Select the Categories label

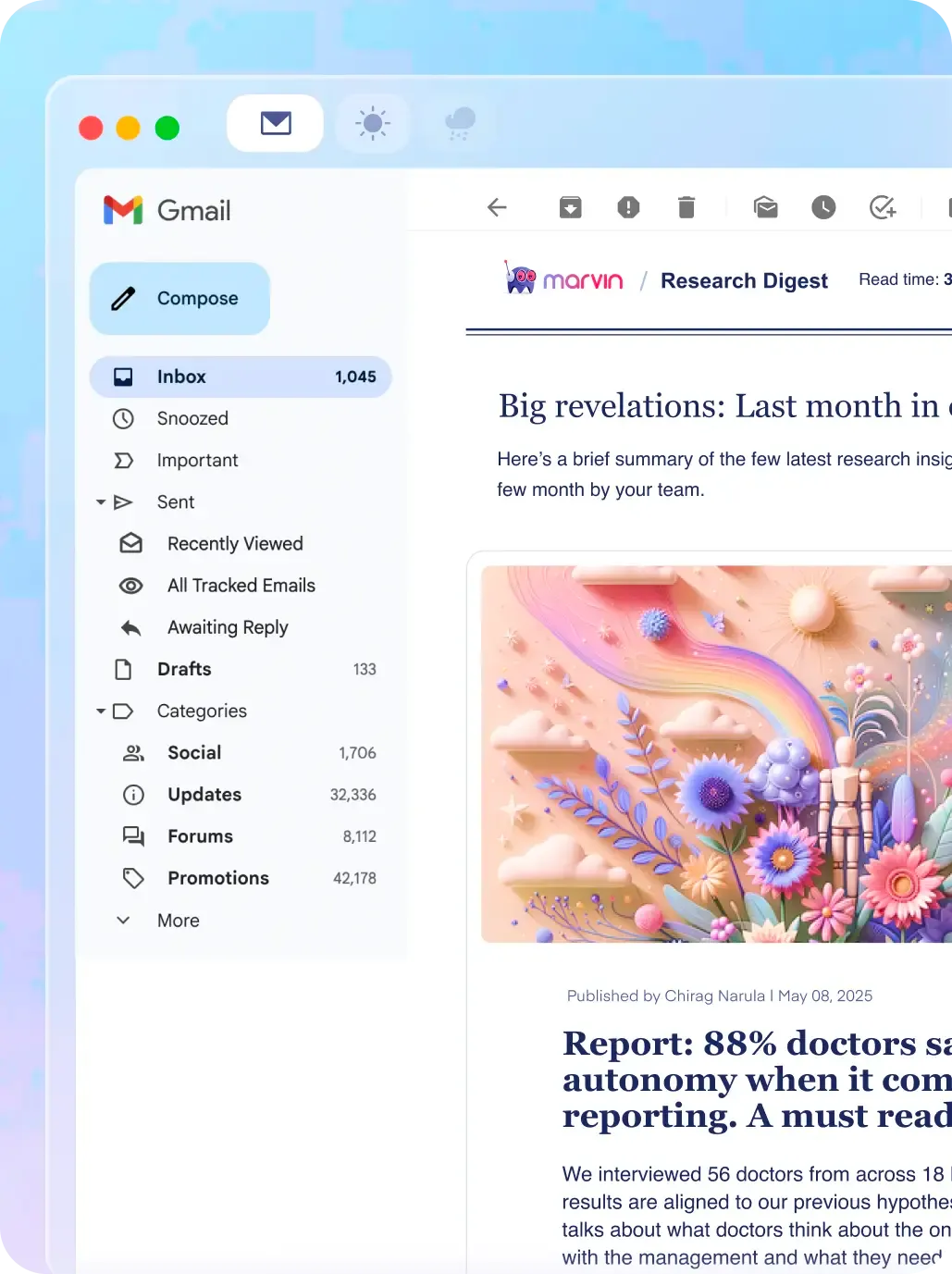click(202, 711)
